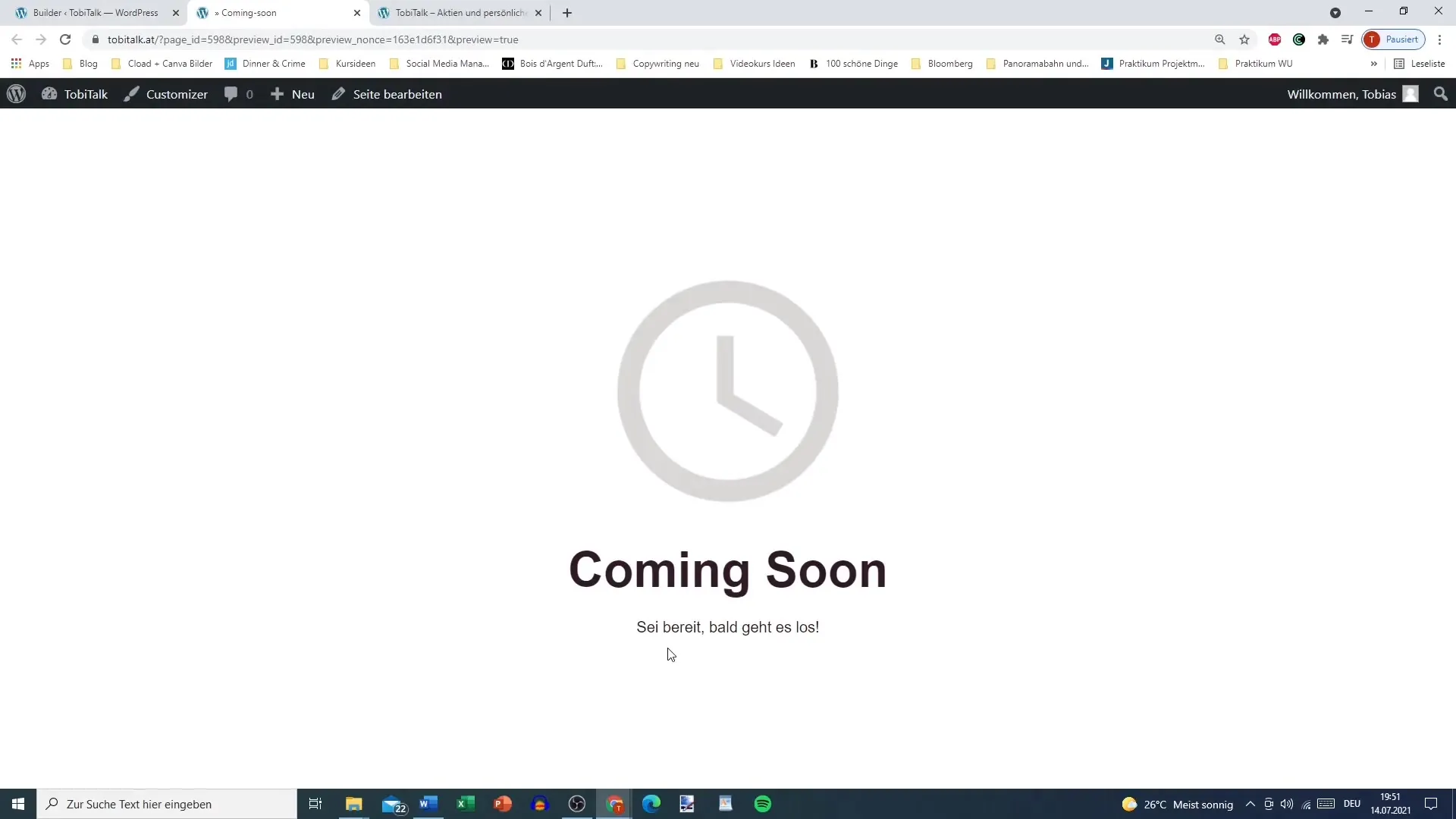Viewport: 1456px width, 819px height.
Task: Click the search icon in admin bar
Action: click(1440, 93)
